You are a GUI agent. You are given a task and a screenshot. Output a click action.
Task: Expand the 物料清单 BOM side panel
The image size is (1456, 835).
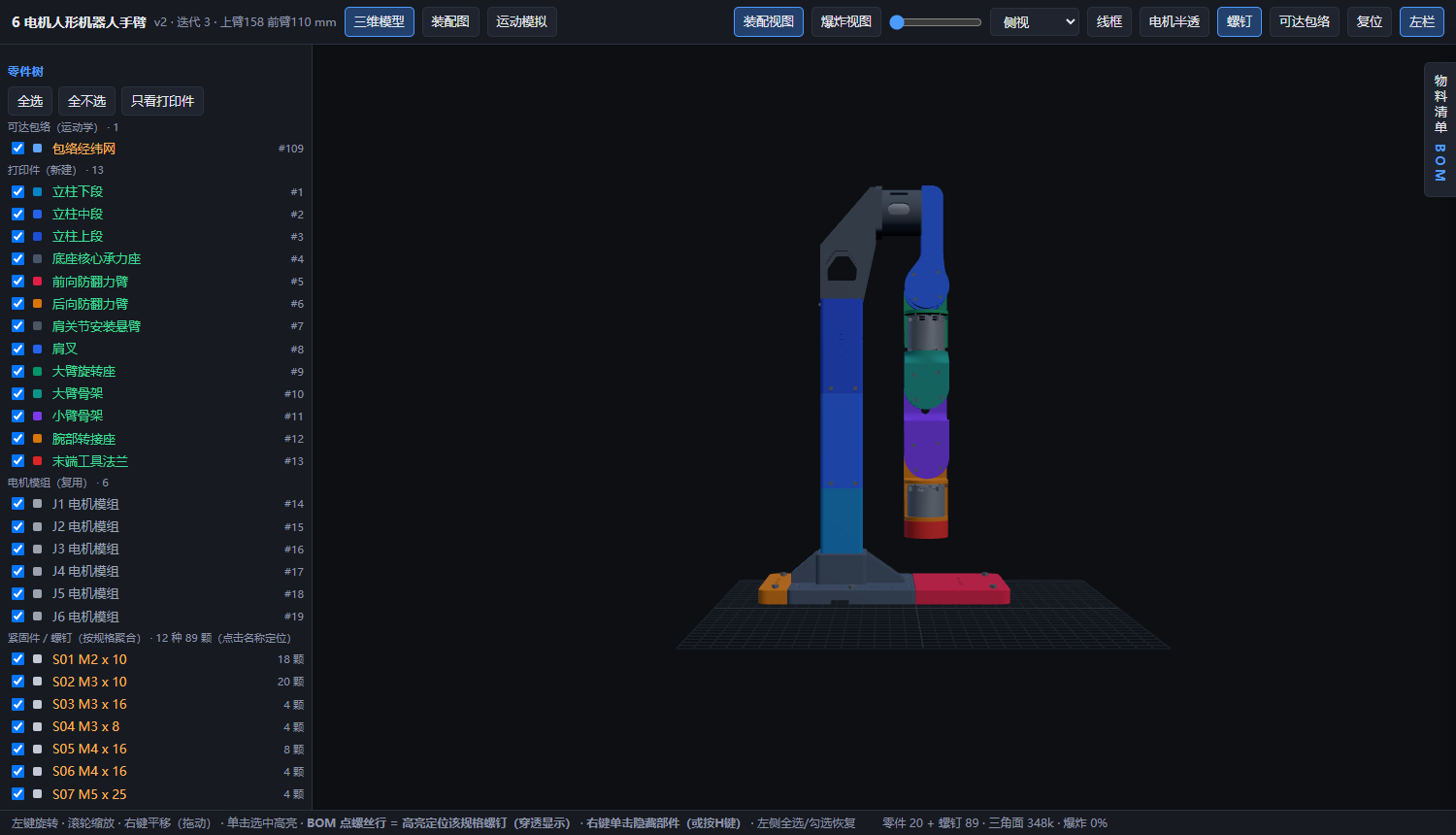pyautogui.click(x=1439, y=129)
